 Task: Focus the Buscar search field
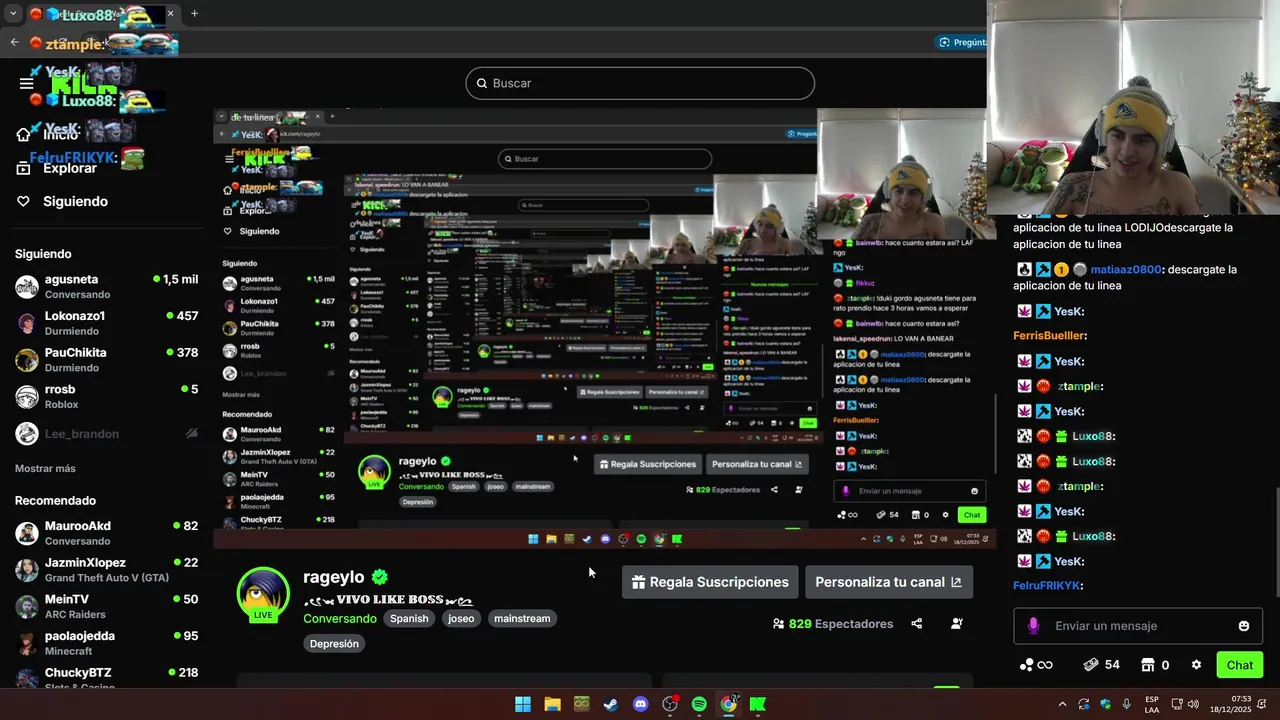[640, 83]
